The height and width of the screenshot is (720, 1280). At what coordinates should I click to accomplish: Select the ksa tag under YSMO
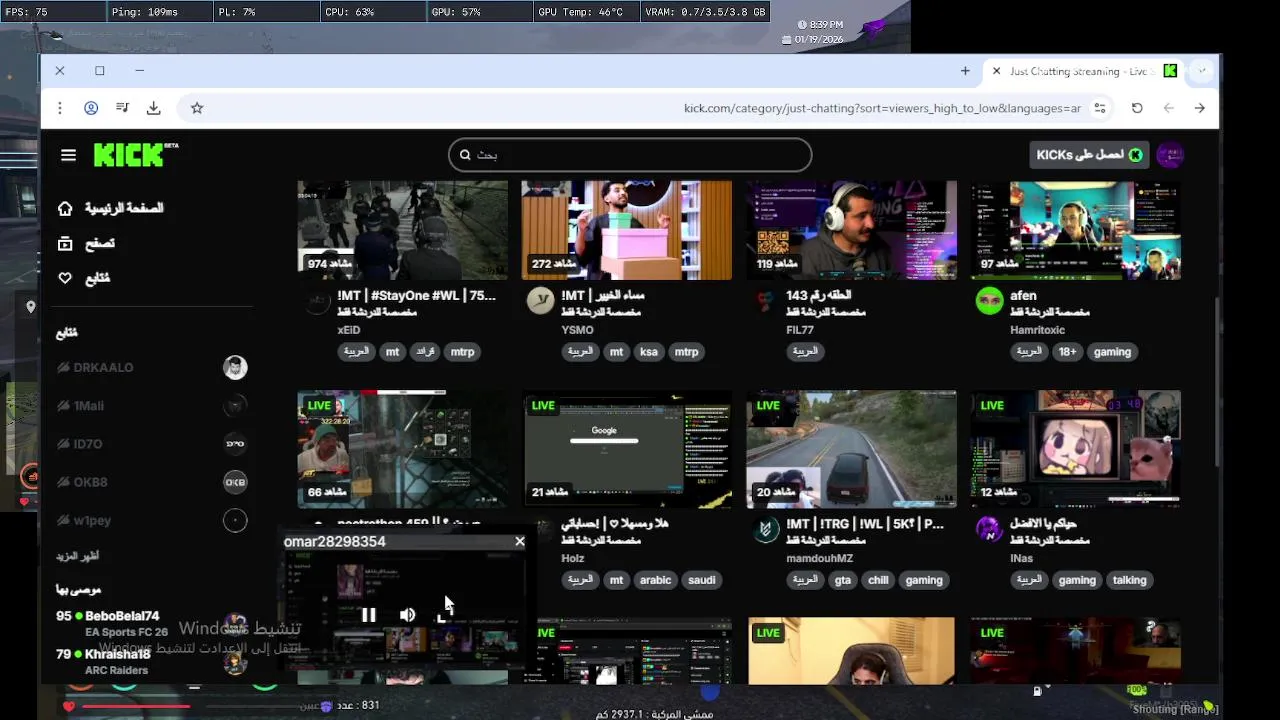[x=649, y=352]
